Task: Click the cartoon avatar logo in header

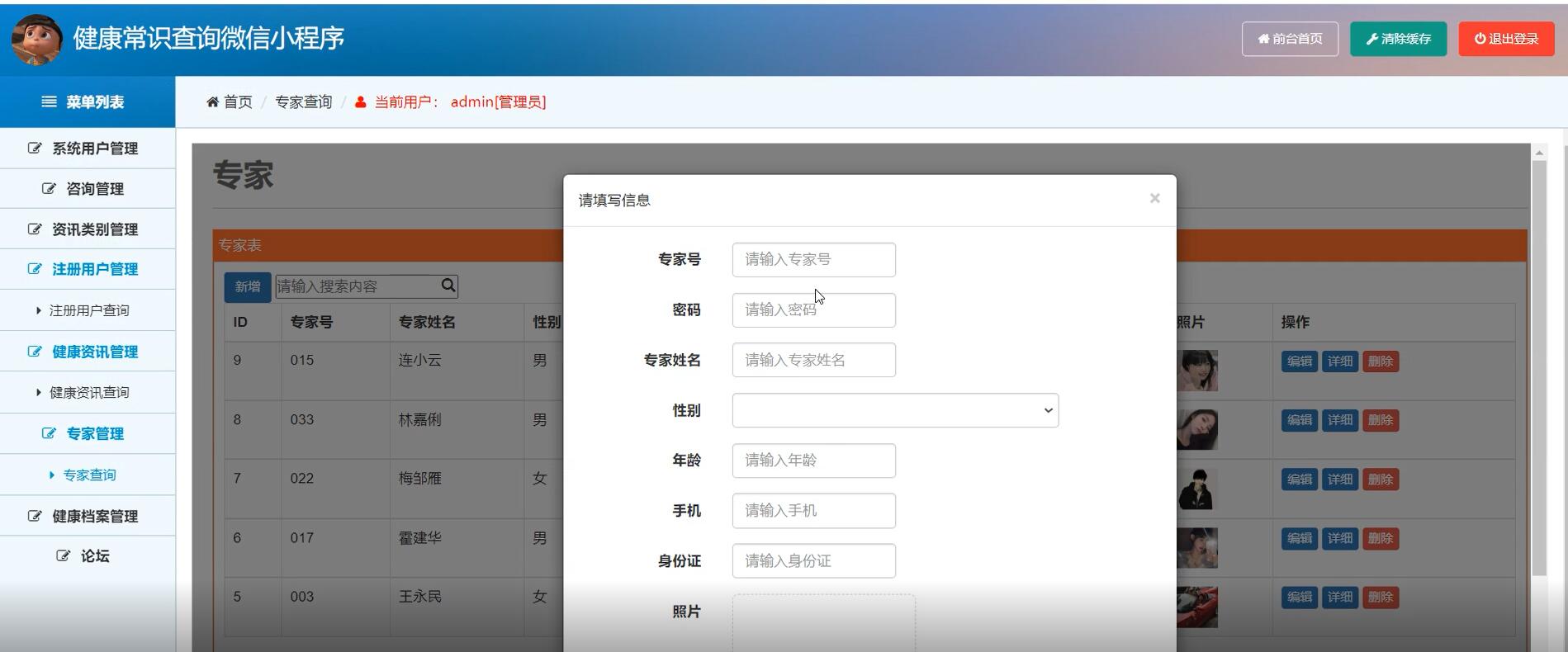Action: pos(37,39)
